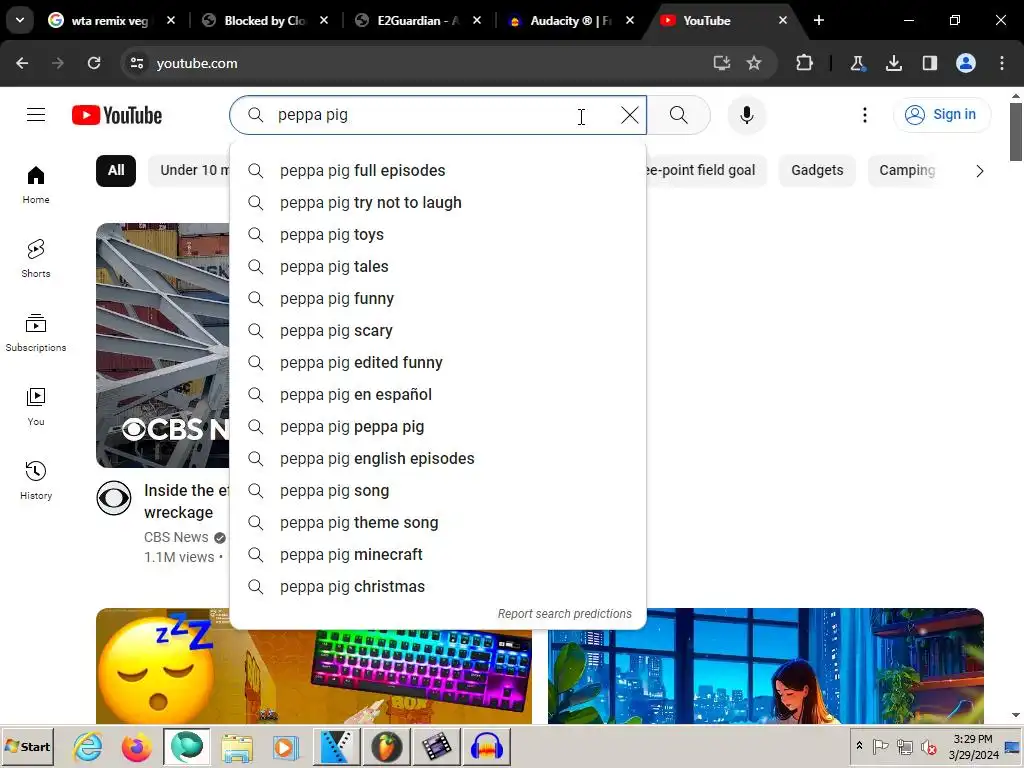Pick suggestion peppa pig english episodes

[438, 458]
